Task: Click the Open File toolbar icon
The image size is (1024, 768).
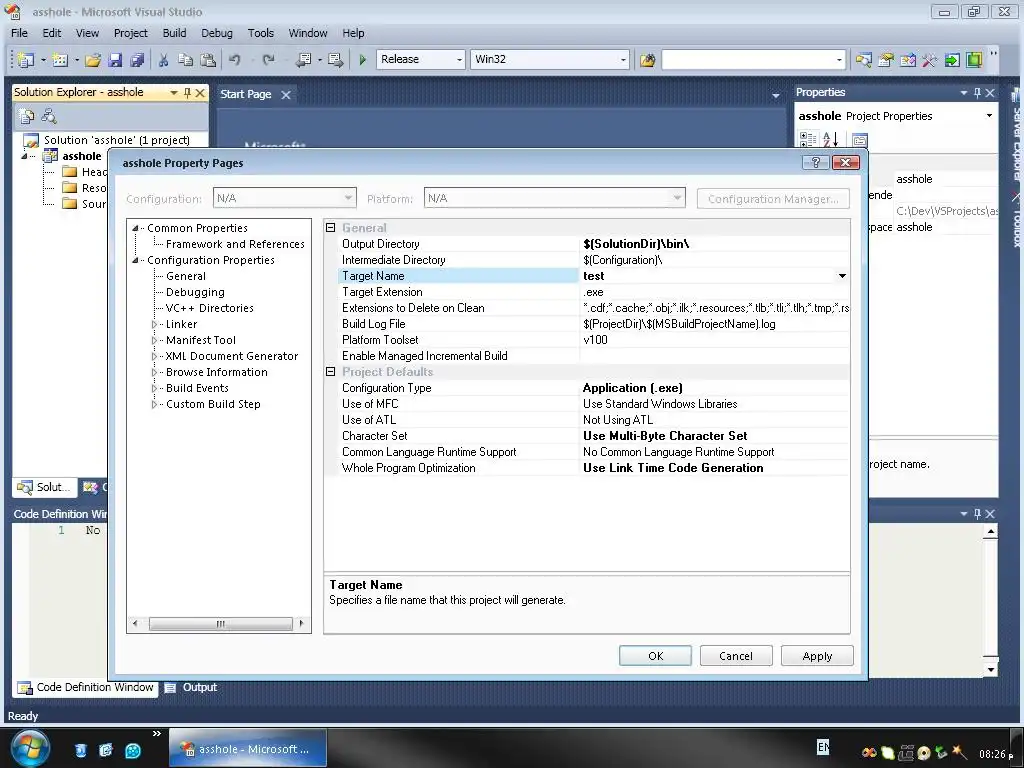Action: pos(93,60)
